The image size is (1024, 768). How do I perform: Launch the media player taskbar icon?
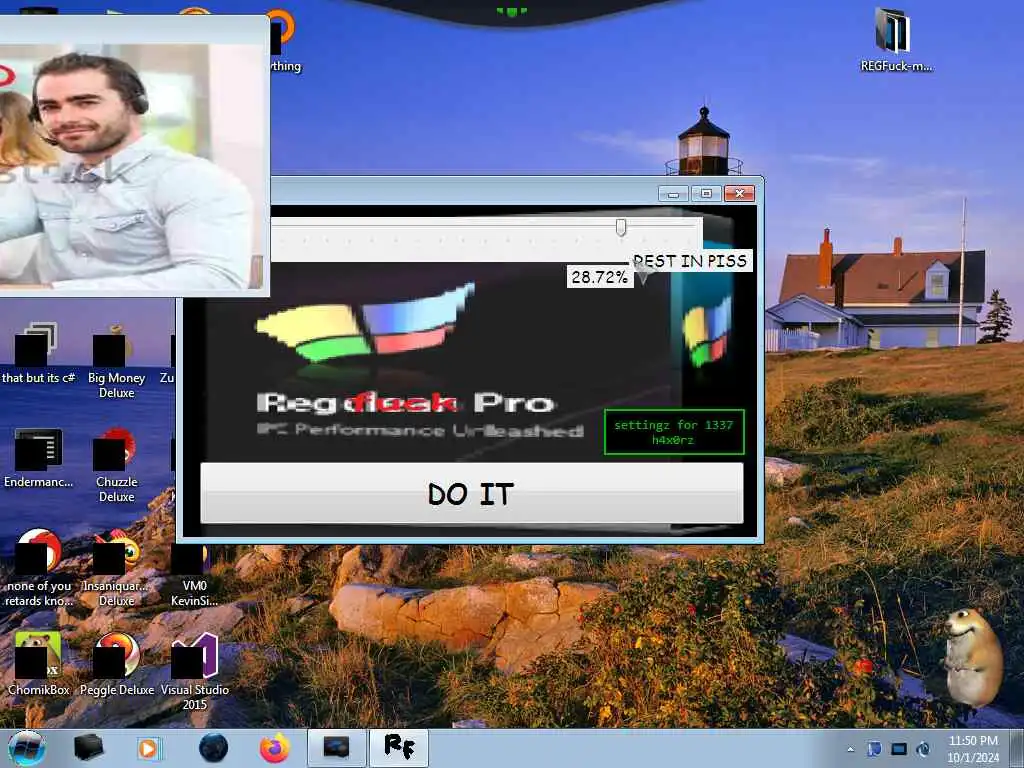[148, 748]
